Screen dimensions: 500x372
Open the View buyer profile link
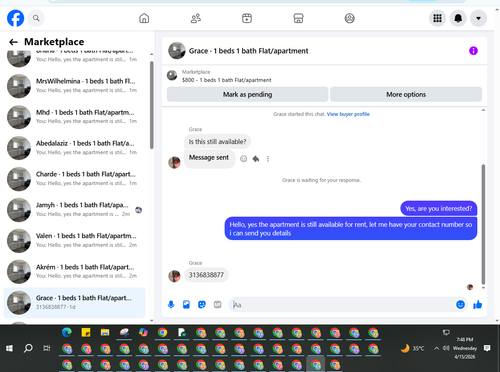[348, 114]
